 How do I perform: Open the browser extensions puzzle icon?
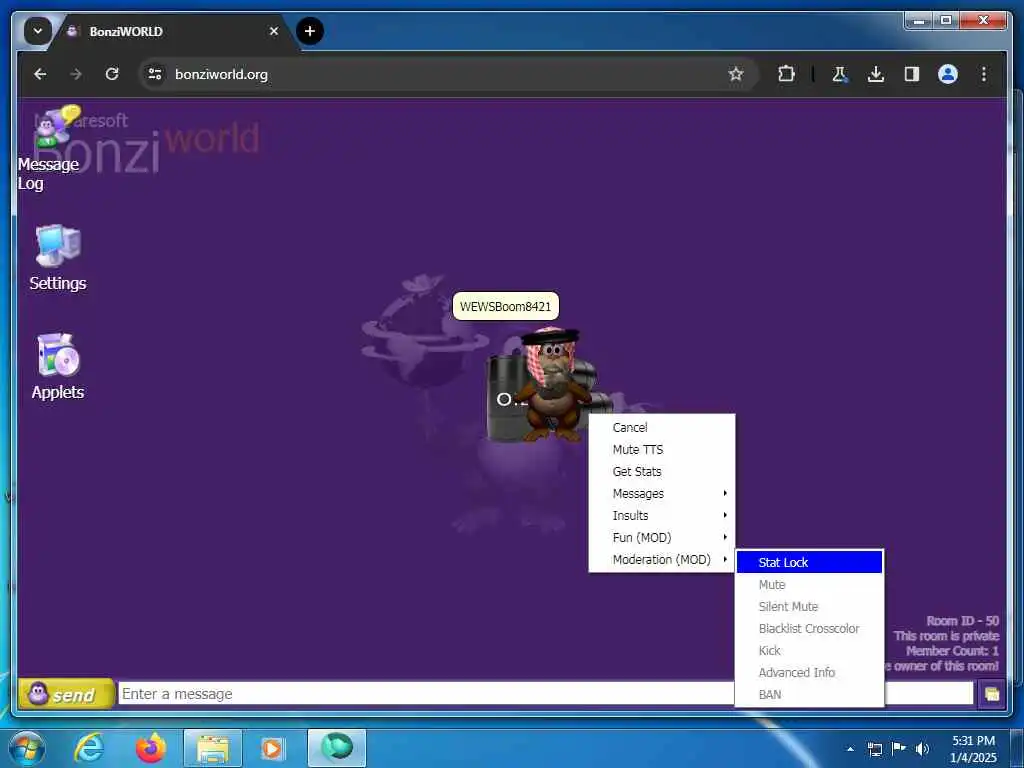tap(786, 74)
